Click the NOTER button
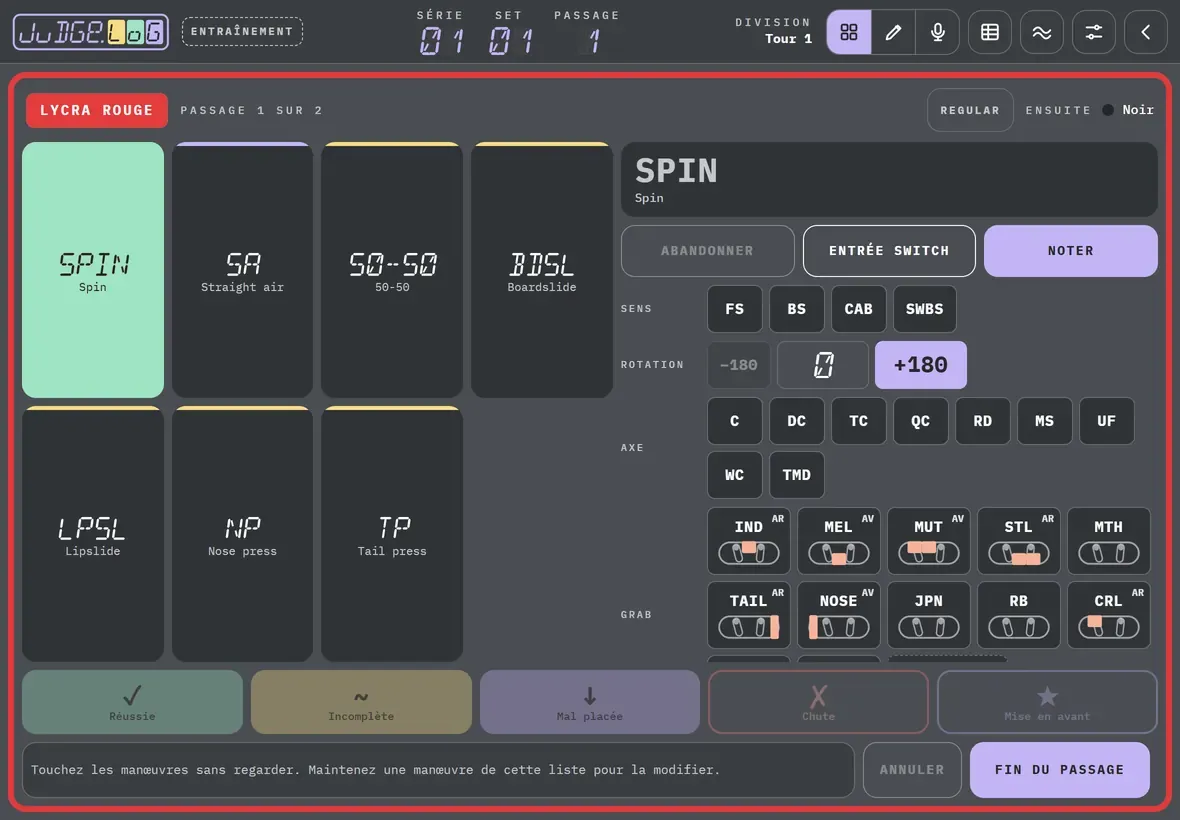The width and height of the screenshot is (1180, 820). pyautogui.click(x=1070, y=251)
